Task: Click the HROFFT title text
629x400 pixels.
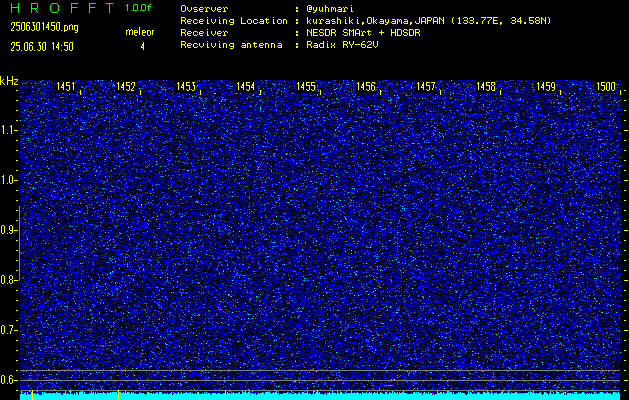Action: 62,8
